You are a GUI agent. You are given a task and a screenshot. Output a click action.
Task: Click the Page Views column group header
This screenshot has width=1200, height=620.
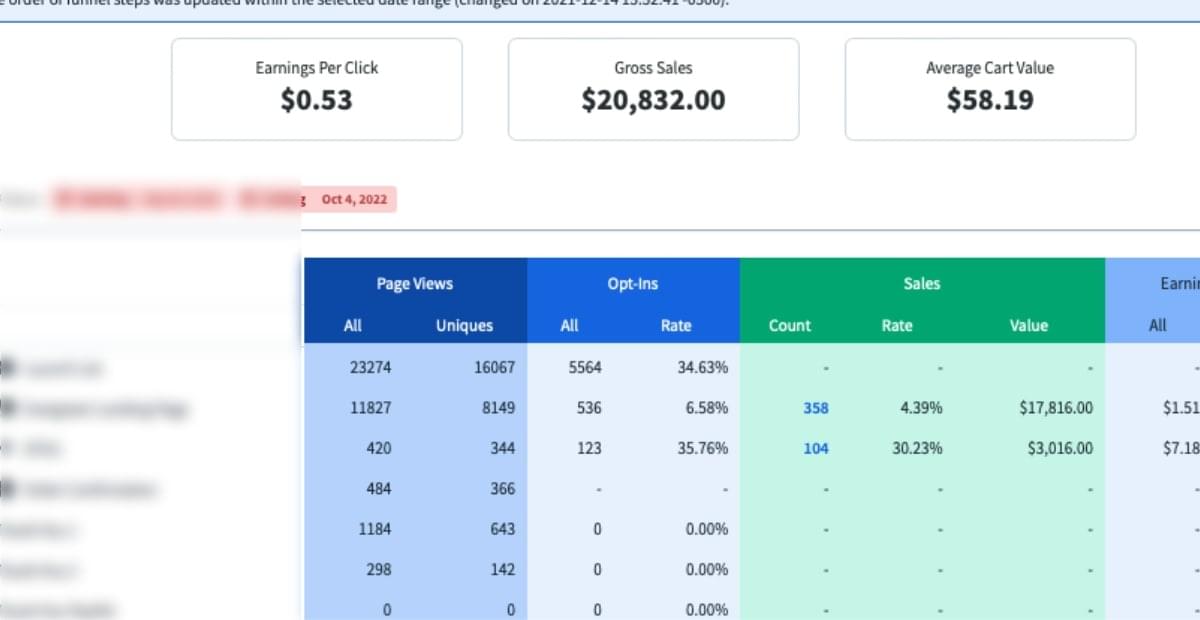coord(415,284)
